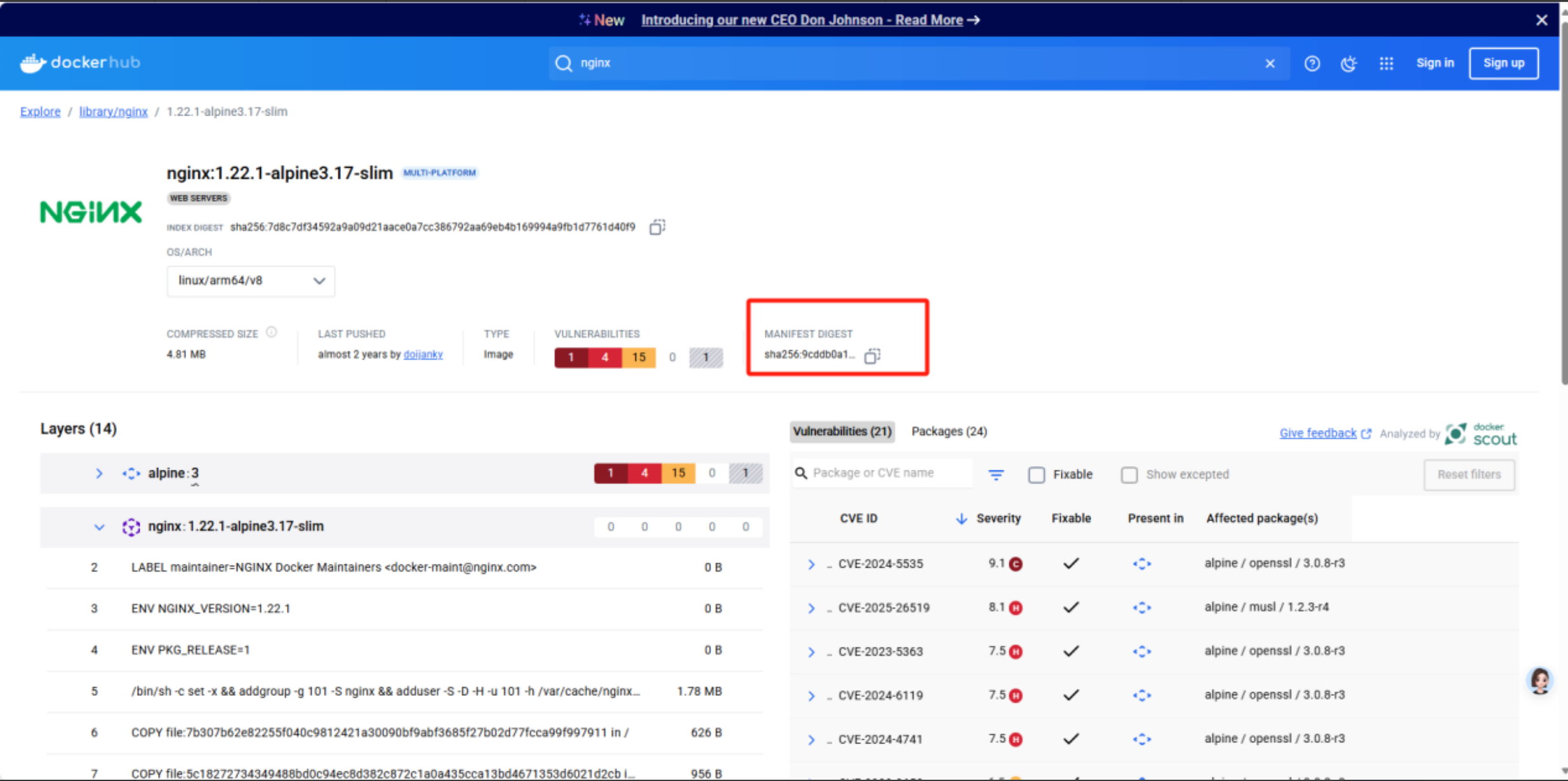The width and height of the screenshot is (1568, 781).
Task: Open doijanky user profile link
Action: (x=423, y=354)
